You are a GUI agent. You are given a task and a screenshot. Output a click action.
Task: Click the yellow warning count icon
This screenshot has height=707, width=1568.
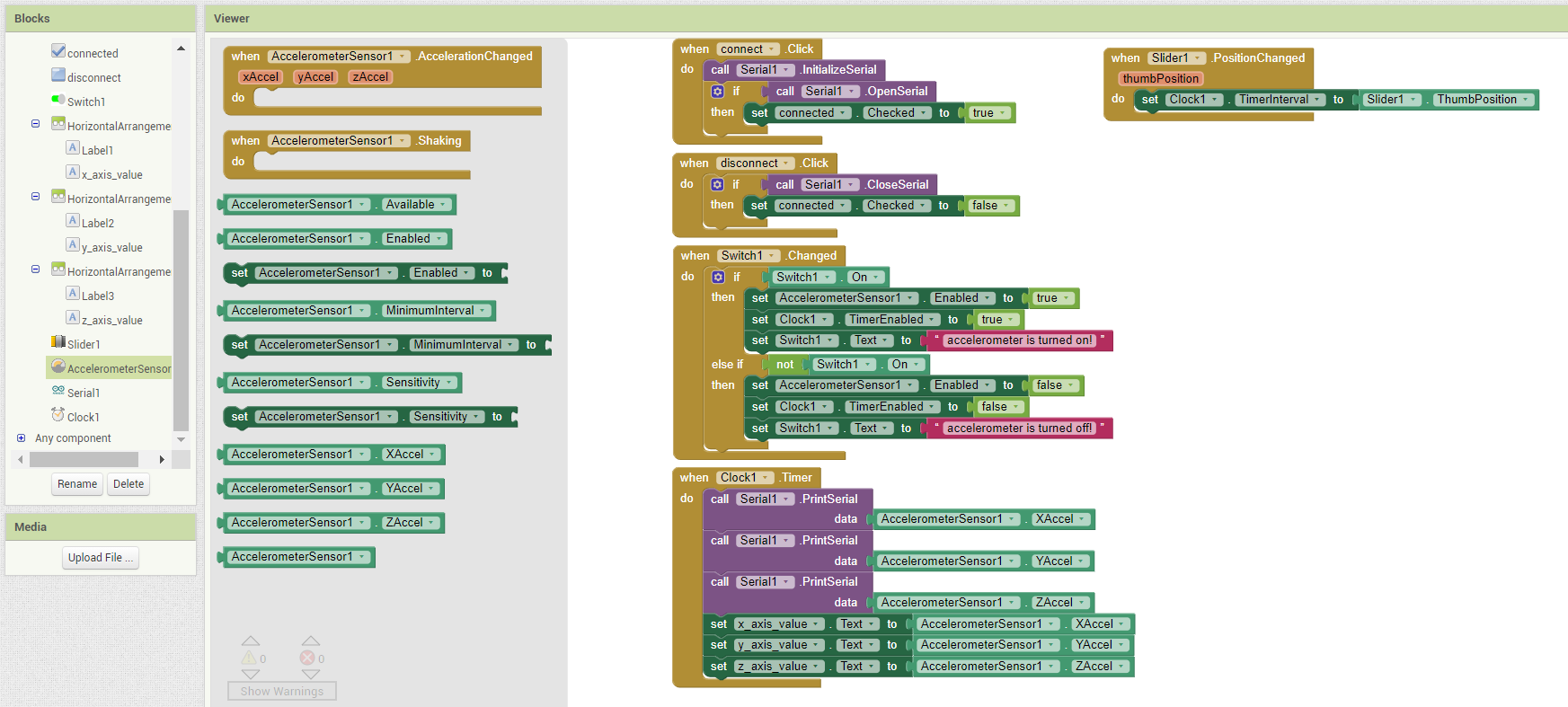pyautogui.click(x=248, y=658)
